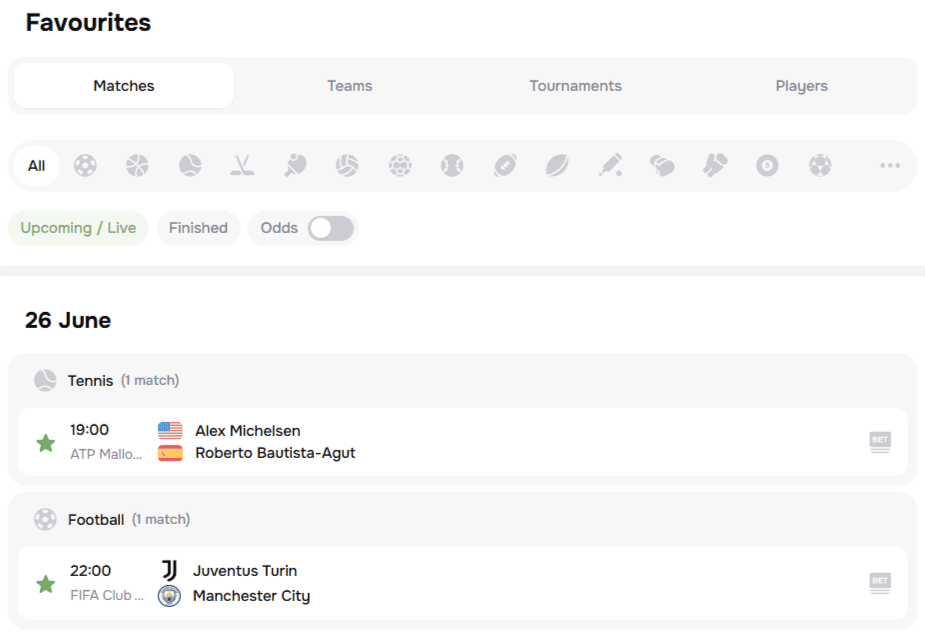Select the boxing gloves icon
The image size is (925, 637).
662,166
